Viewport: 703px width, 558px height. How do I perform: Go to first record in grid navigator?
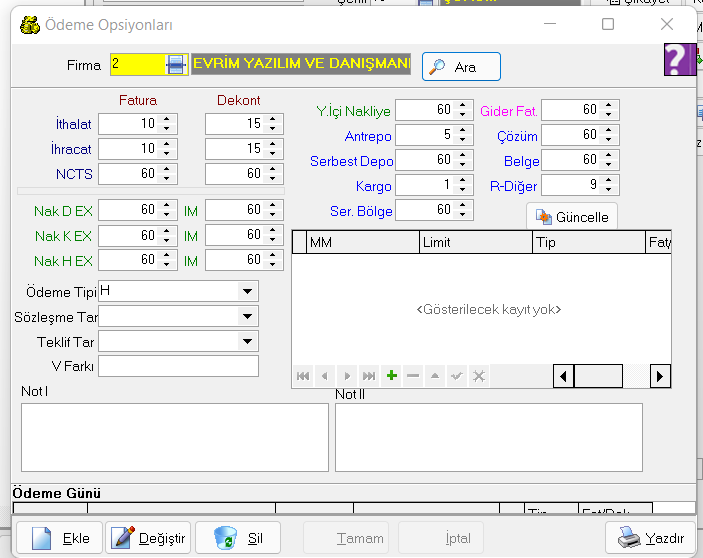pos(303,376)
